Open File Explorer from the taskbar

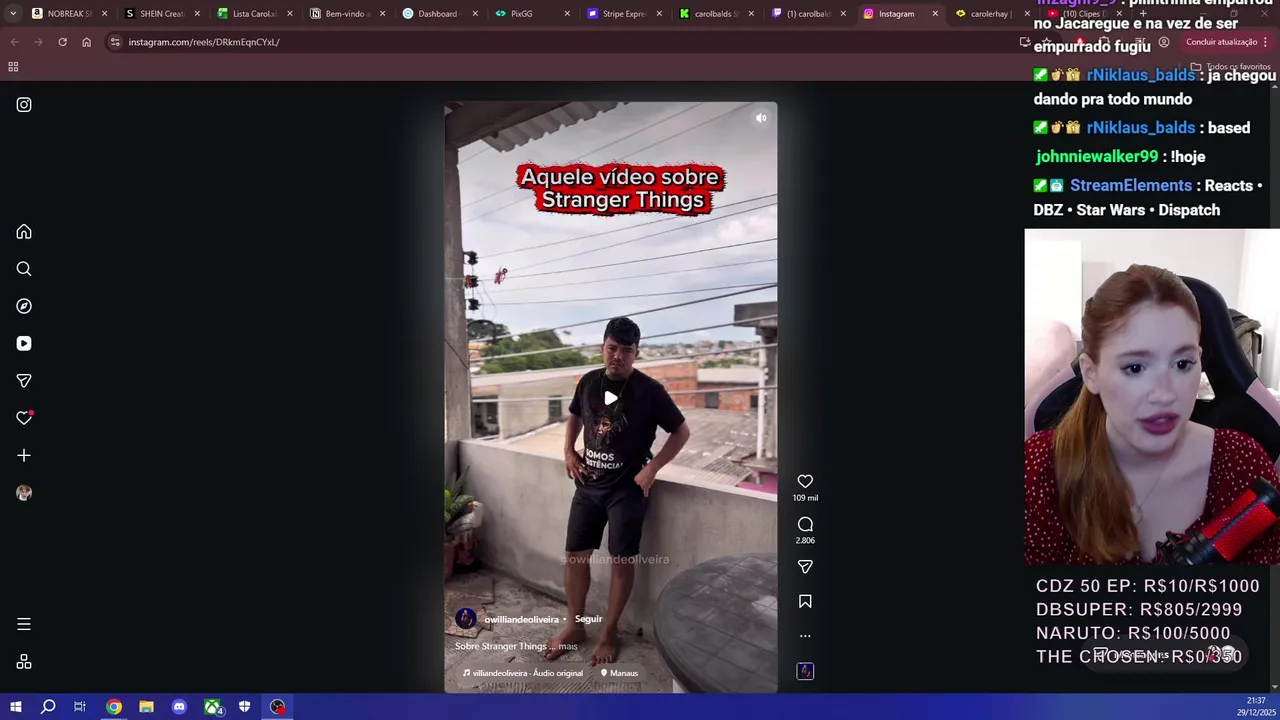coord(146,707)
